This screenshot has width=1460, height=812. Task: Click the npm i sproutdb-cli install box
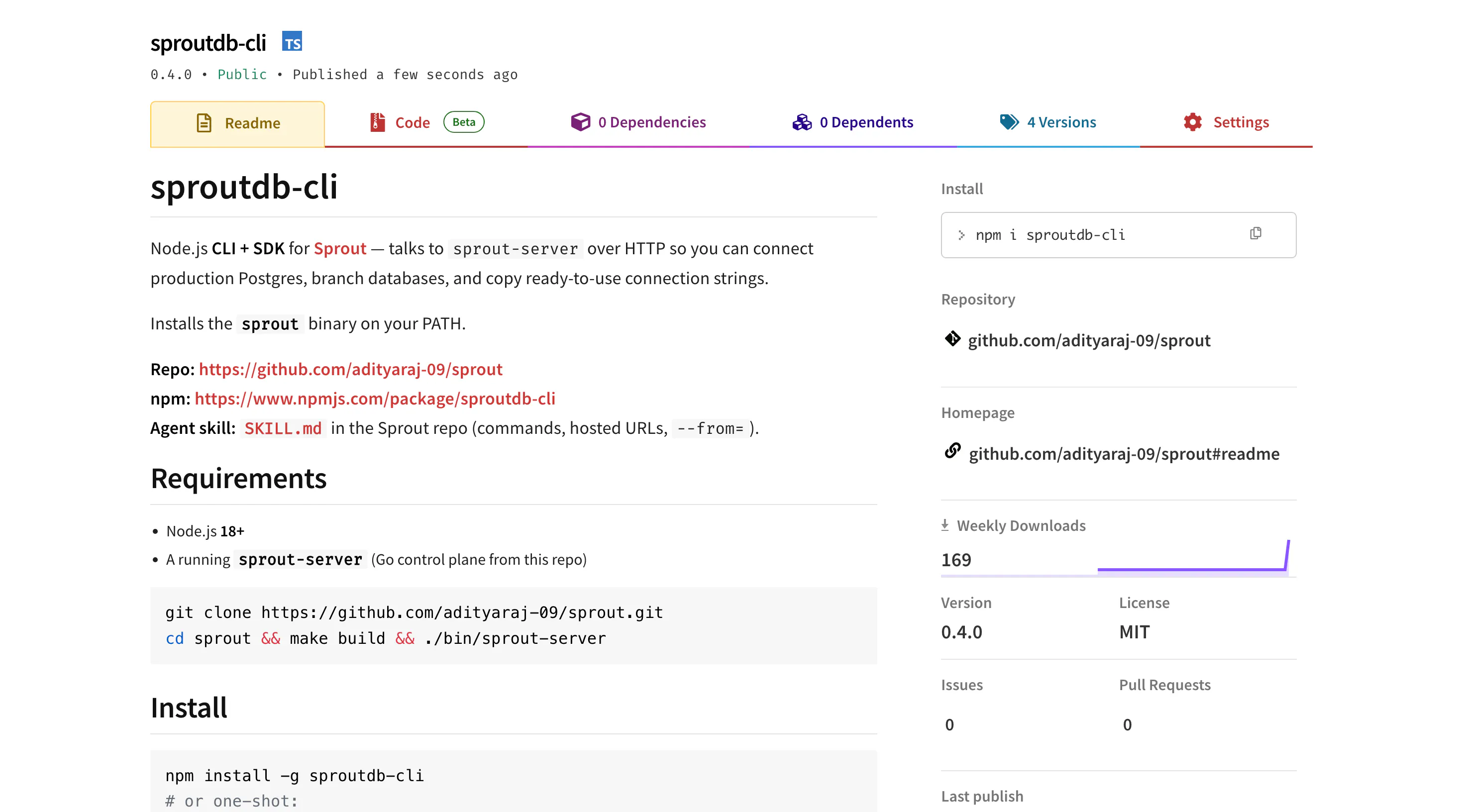coord(1118,235)
